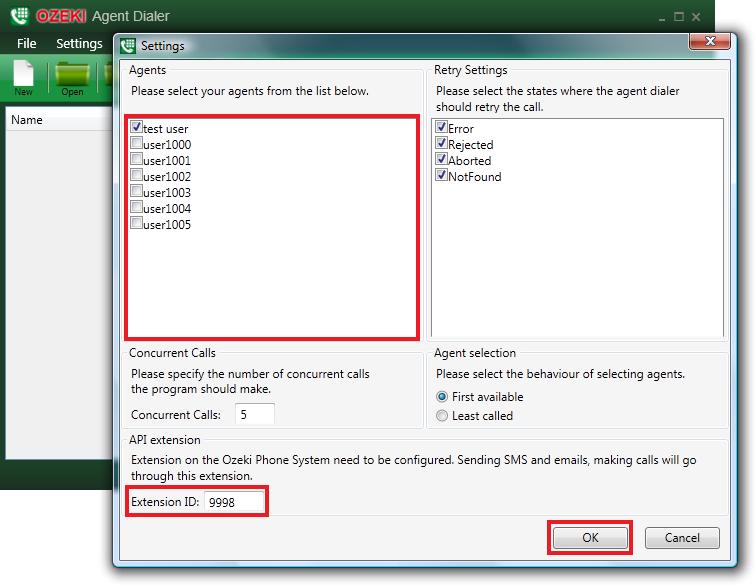Screen dimensions: 756x585
Task: Confirm settings with OK button
Action: 590,537
